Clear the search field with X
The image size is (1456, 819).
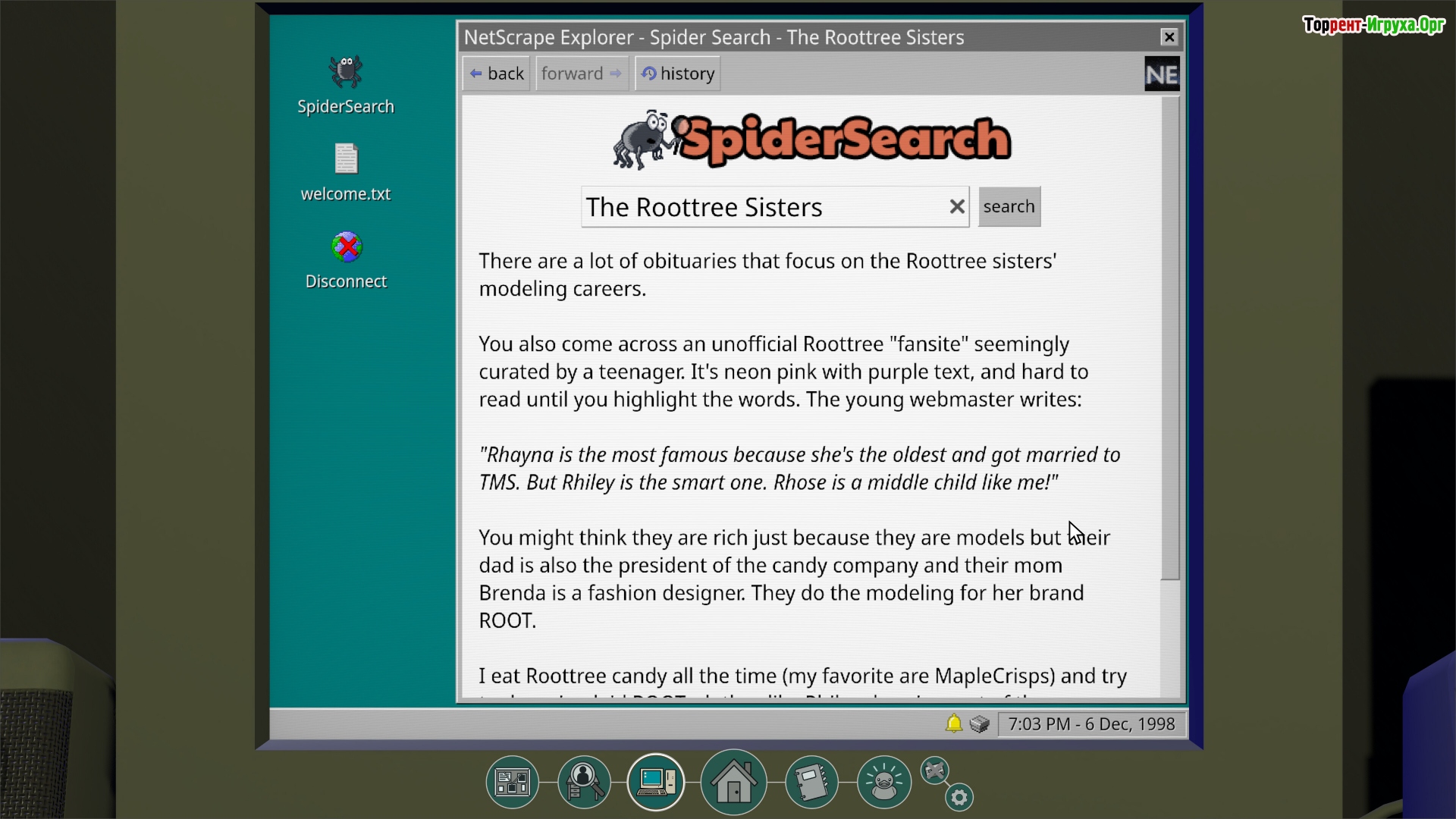(x=957, y=206)
